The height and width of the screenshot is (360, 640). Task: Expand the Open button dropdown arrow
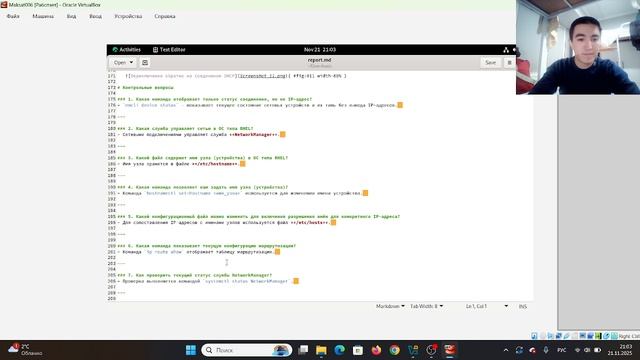(x=131, y=62)
